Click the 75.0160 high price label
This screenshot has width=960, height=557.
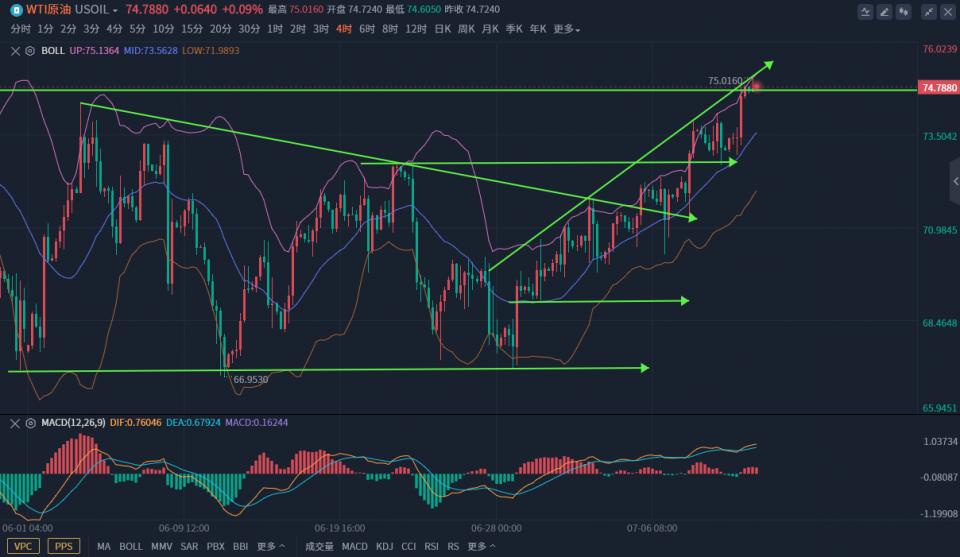[x=725, y=81]
